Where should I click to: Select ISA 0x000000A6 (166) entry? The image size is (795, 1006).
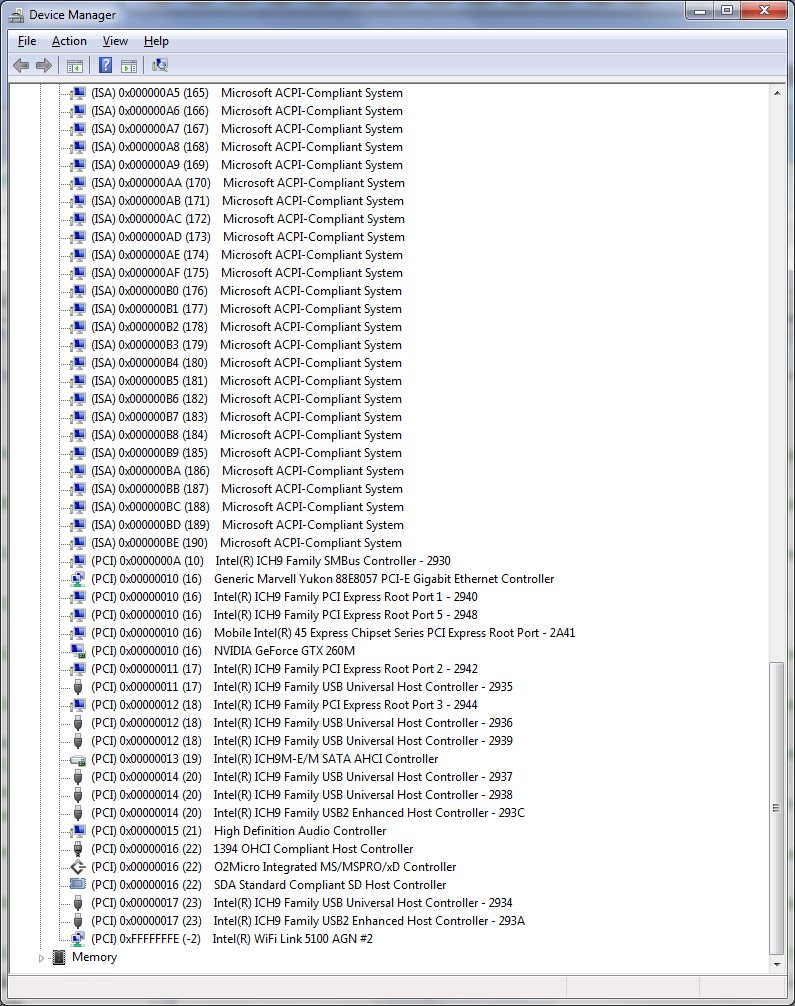coord(247,111)
